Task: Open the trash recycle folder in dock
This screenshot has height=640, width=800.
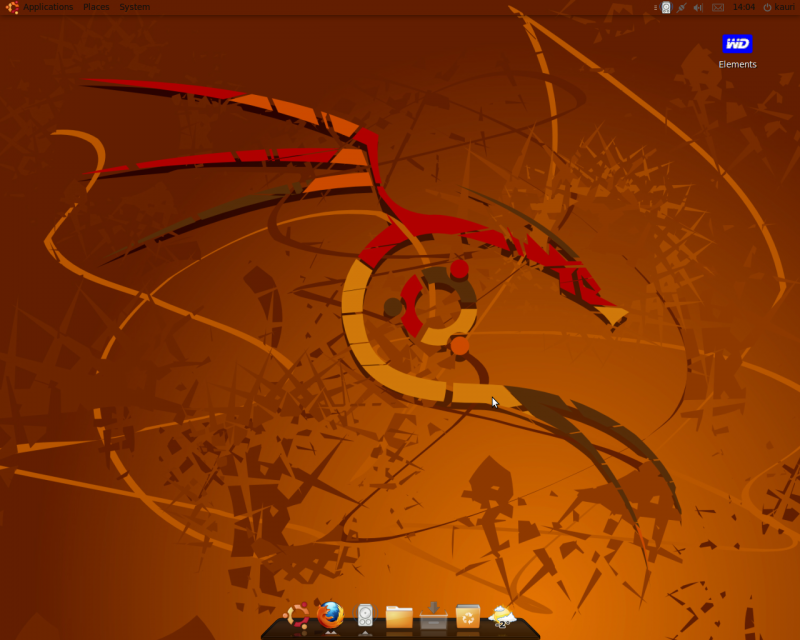Action: 468,616
